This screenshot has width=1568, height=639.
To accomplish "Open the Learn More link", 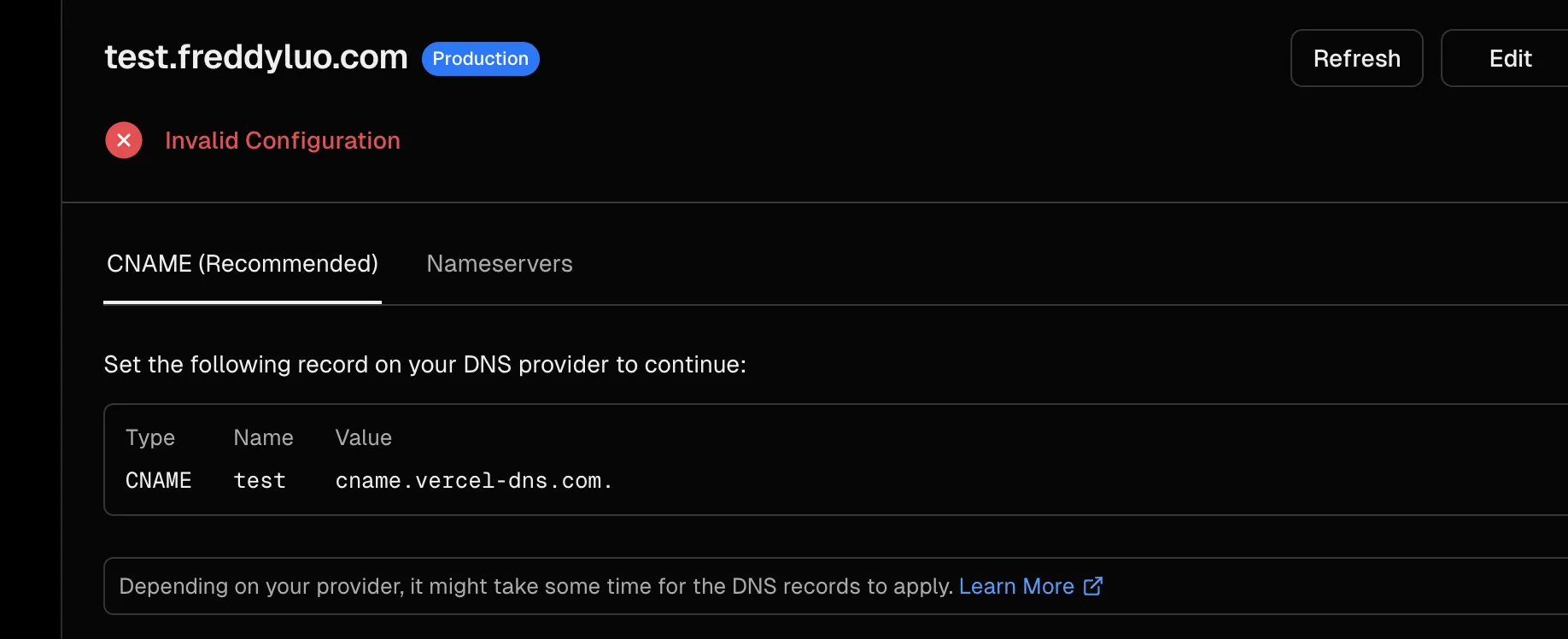I will click(x=1015, y=586).
